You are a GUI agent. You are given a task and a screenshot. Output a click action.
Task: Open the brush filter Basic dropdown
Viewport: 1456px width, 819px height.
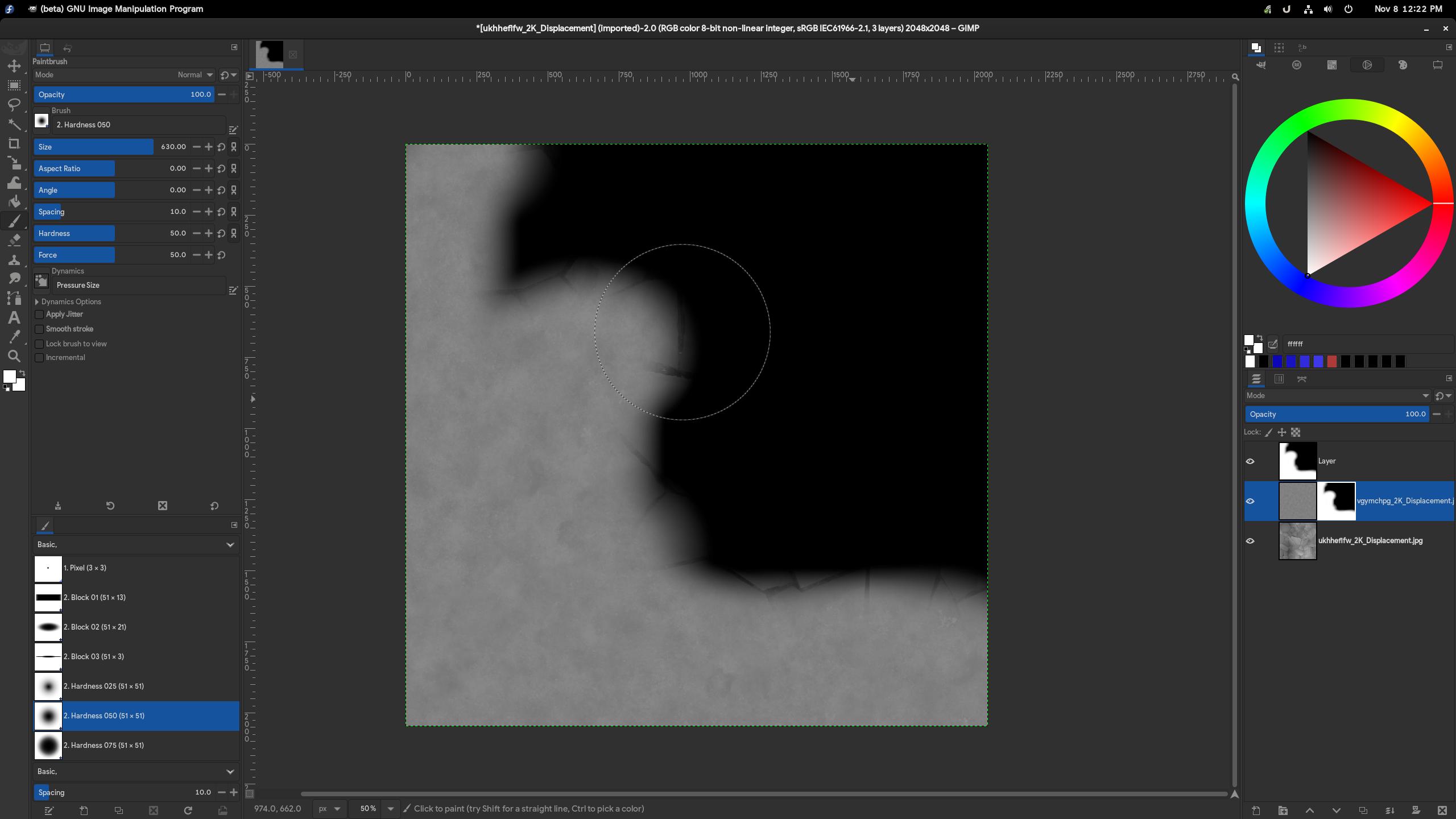click(135, 545)
